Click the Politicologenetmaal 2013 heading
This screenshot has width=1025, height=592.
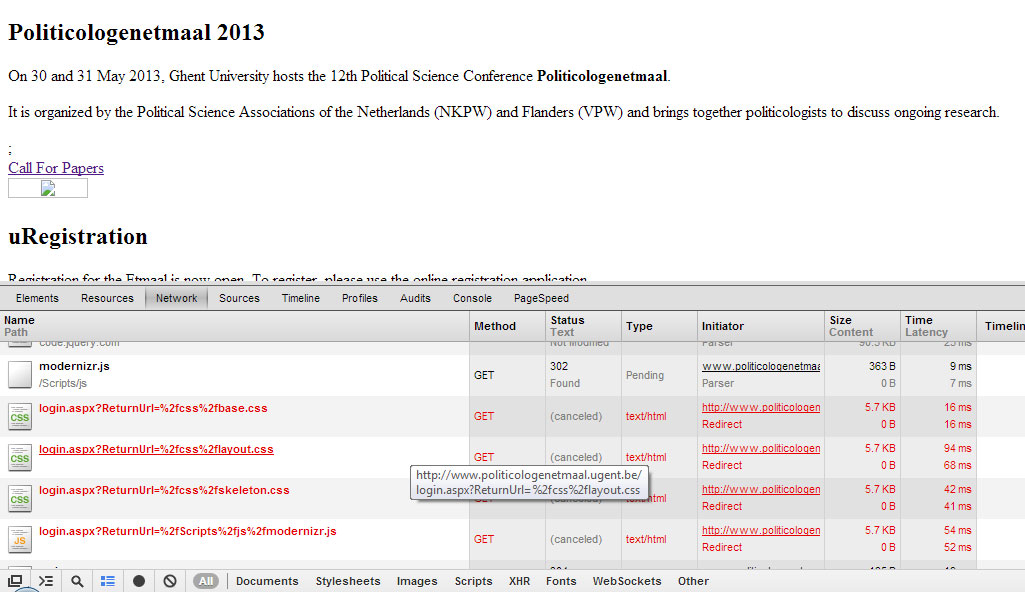click(137, 33)
